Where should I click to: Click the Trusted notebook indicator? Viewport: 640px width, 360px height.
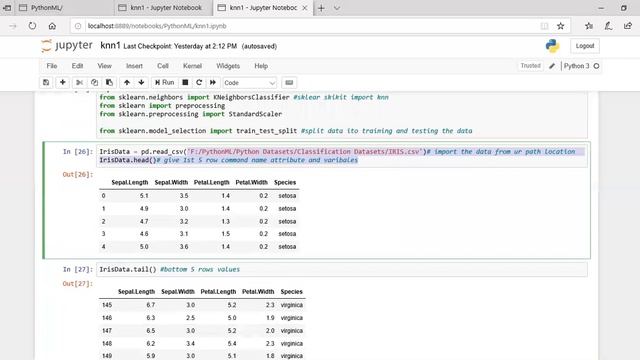click(530, 66)
